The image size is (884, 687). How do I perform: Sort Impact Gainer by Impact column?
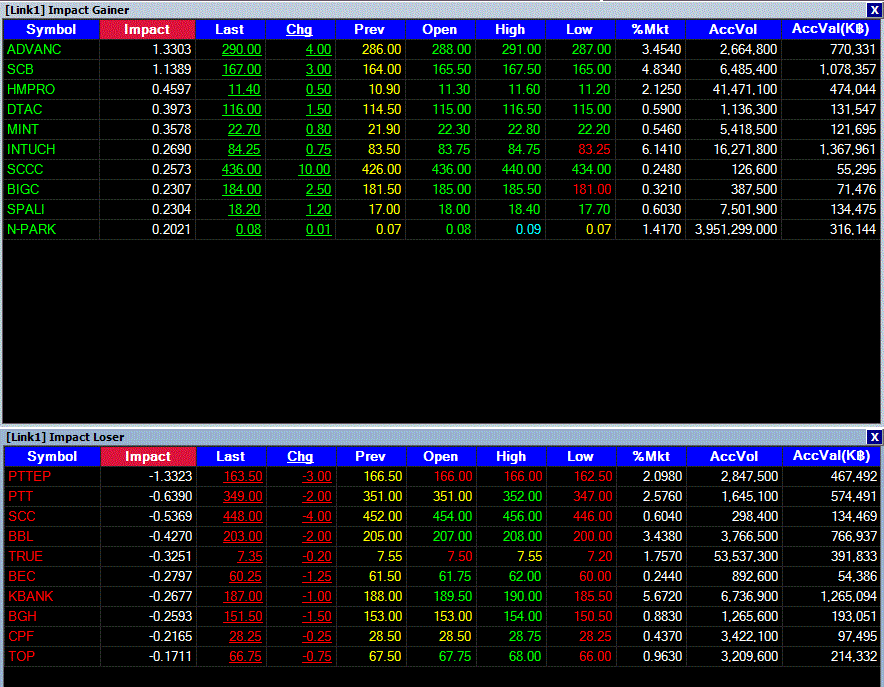coord(147,29)
